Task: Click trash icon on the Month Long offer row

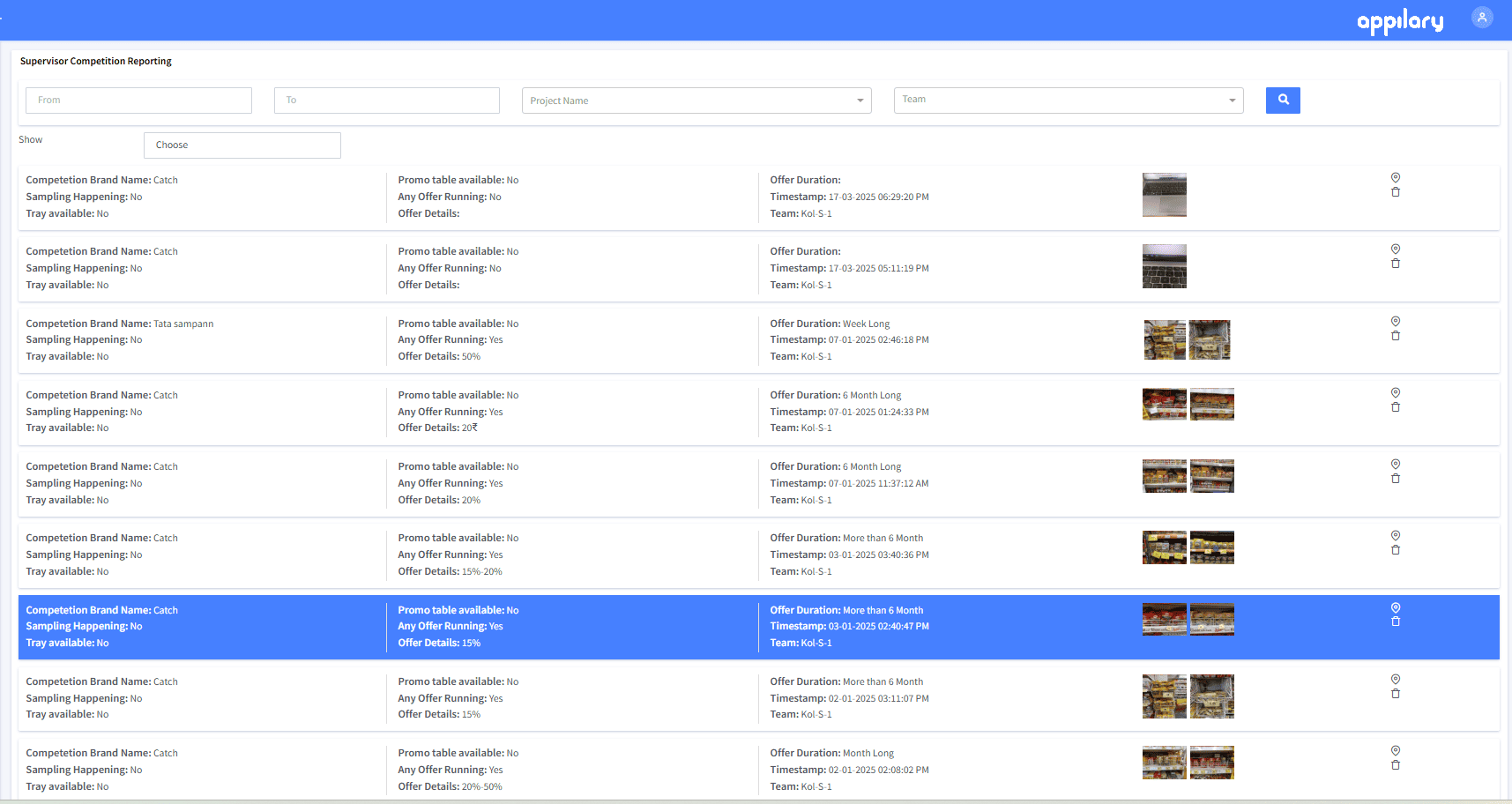Action: coord(1396,764)
